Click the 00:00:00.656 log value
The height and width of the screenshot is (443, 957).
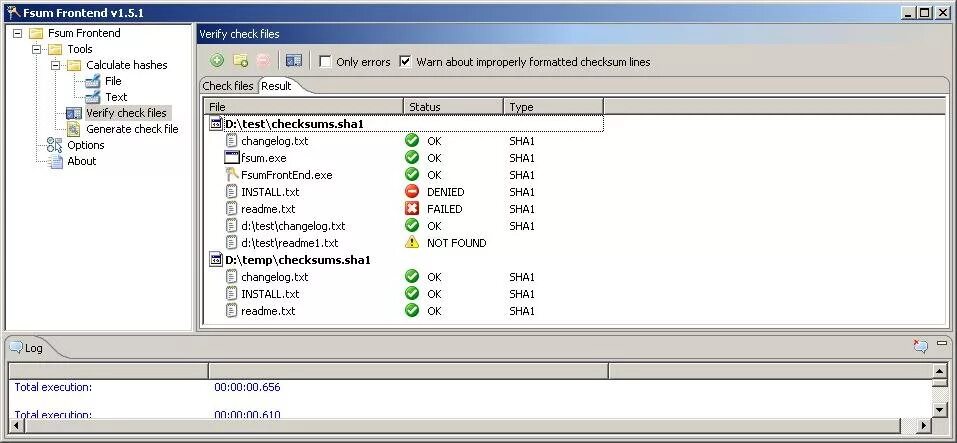(247, 387)
